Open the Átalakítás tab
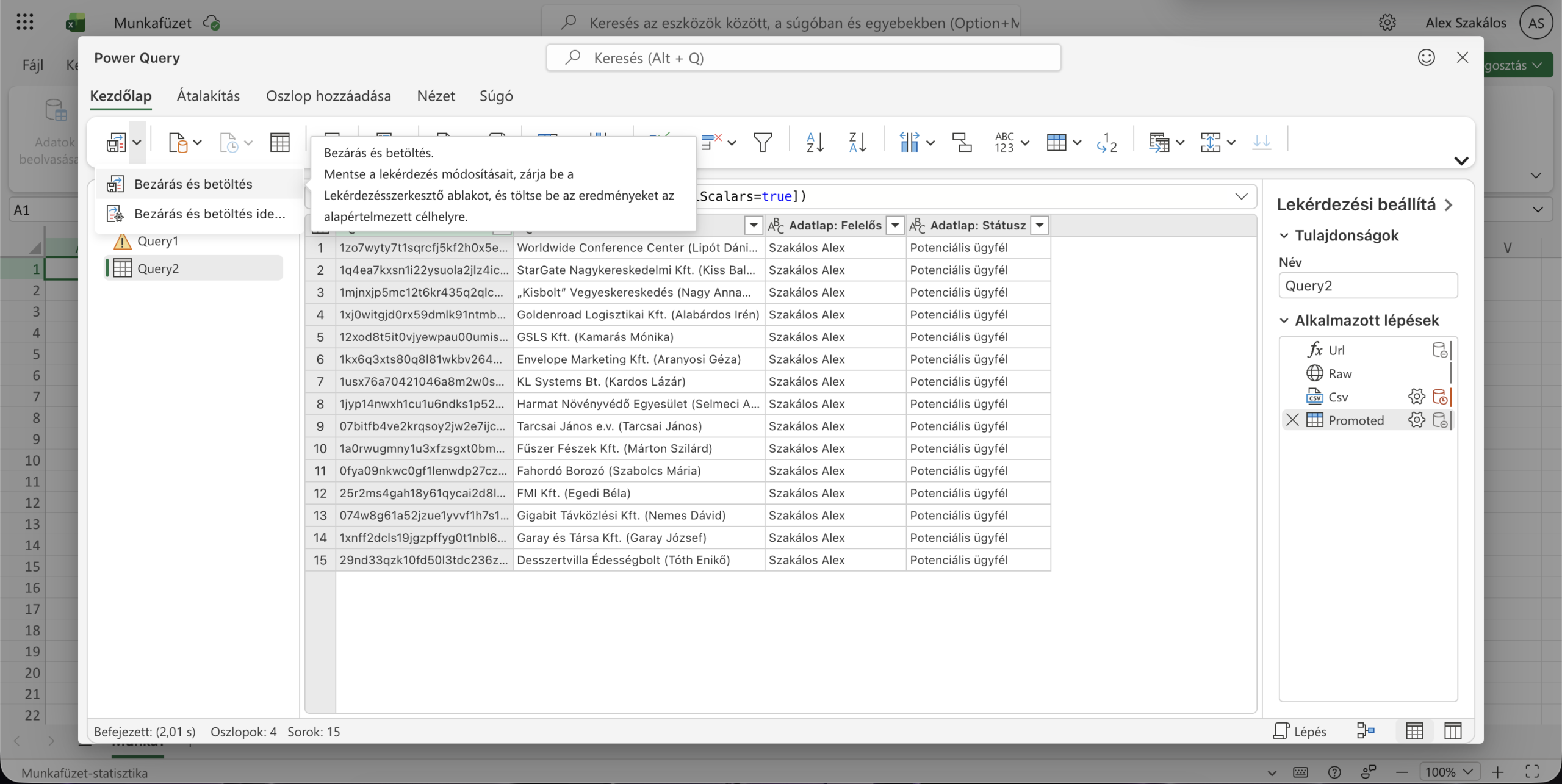This screenshot has width=1562, height=784. coord(208,96)
